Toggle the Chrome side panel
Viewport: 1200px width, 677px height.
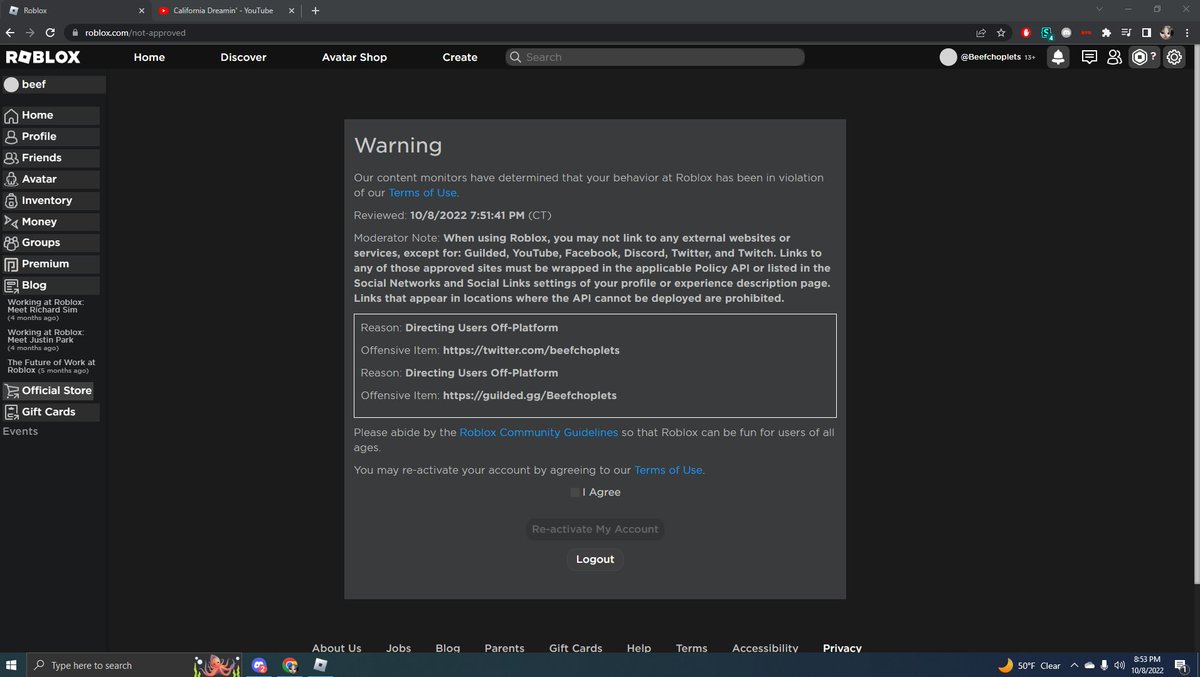[x=1146, y=32]
